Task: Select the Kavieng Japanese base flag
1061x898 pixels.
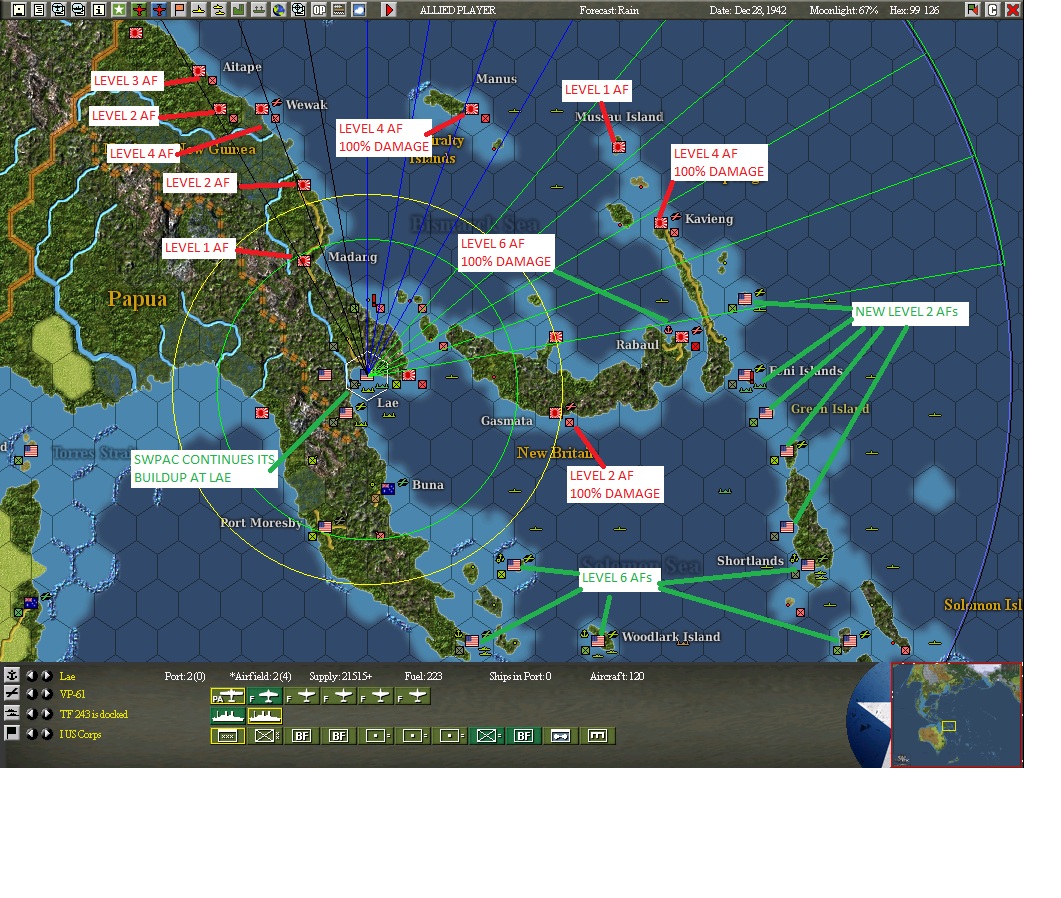Action: click(661, 222)
